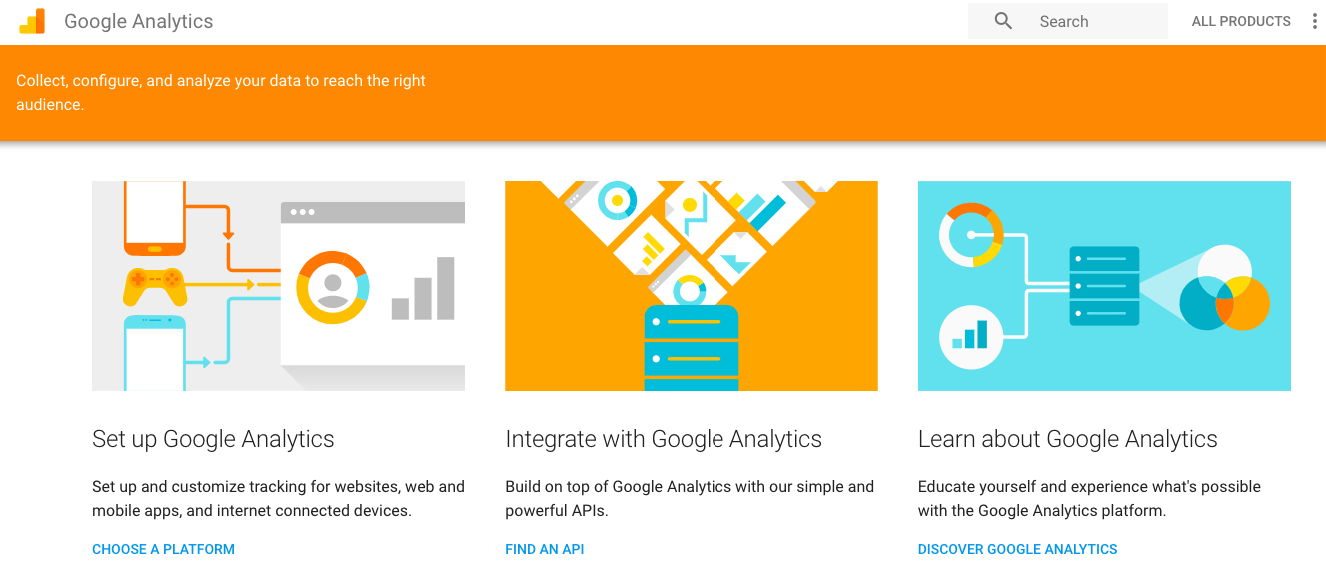1326x582 pixels.
Task: Open the ALL PRODUCTS menu
Action: click(1241, 21)
